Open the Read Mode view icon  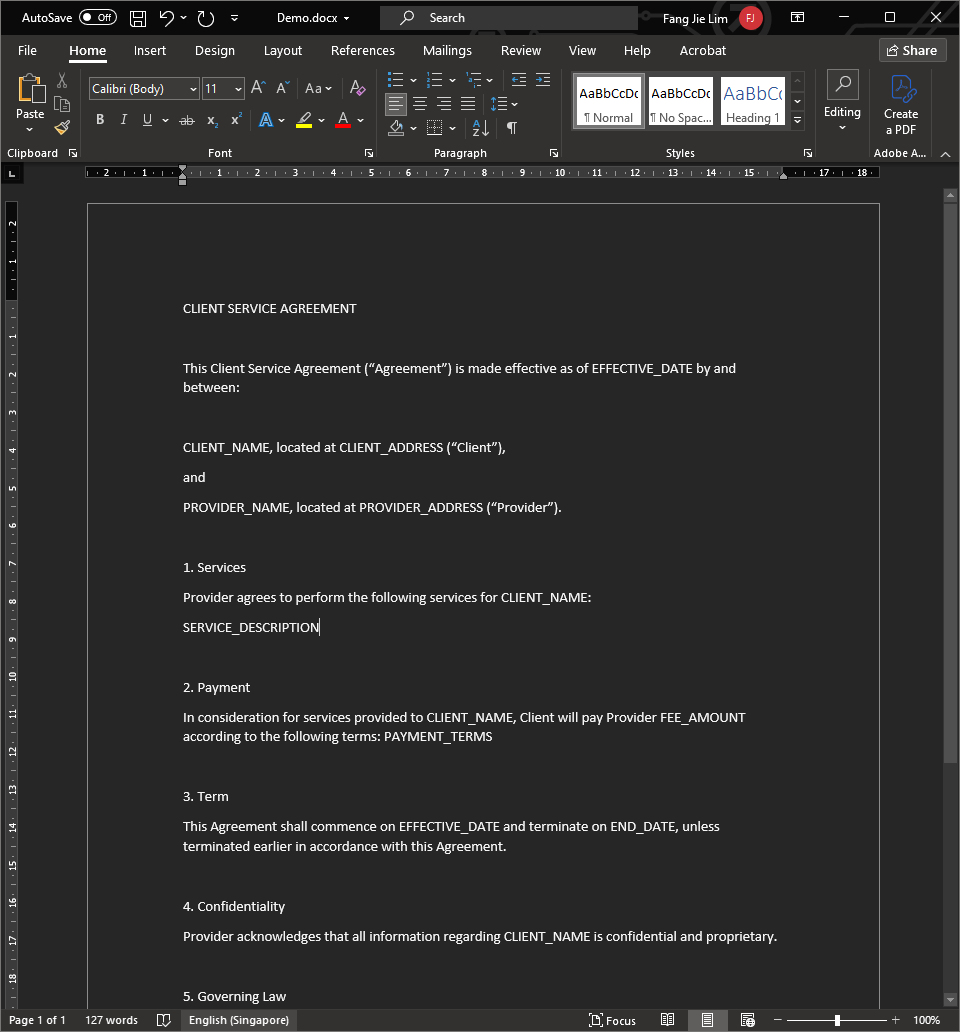pyautogui.click(x=667, y=1020)
